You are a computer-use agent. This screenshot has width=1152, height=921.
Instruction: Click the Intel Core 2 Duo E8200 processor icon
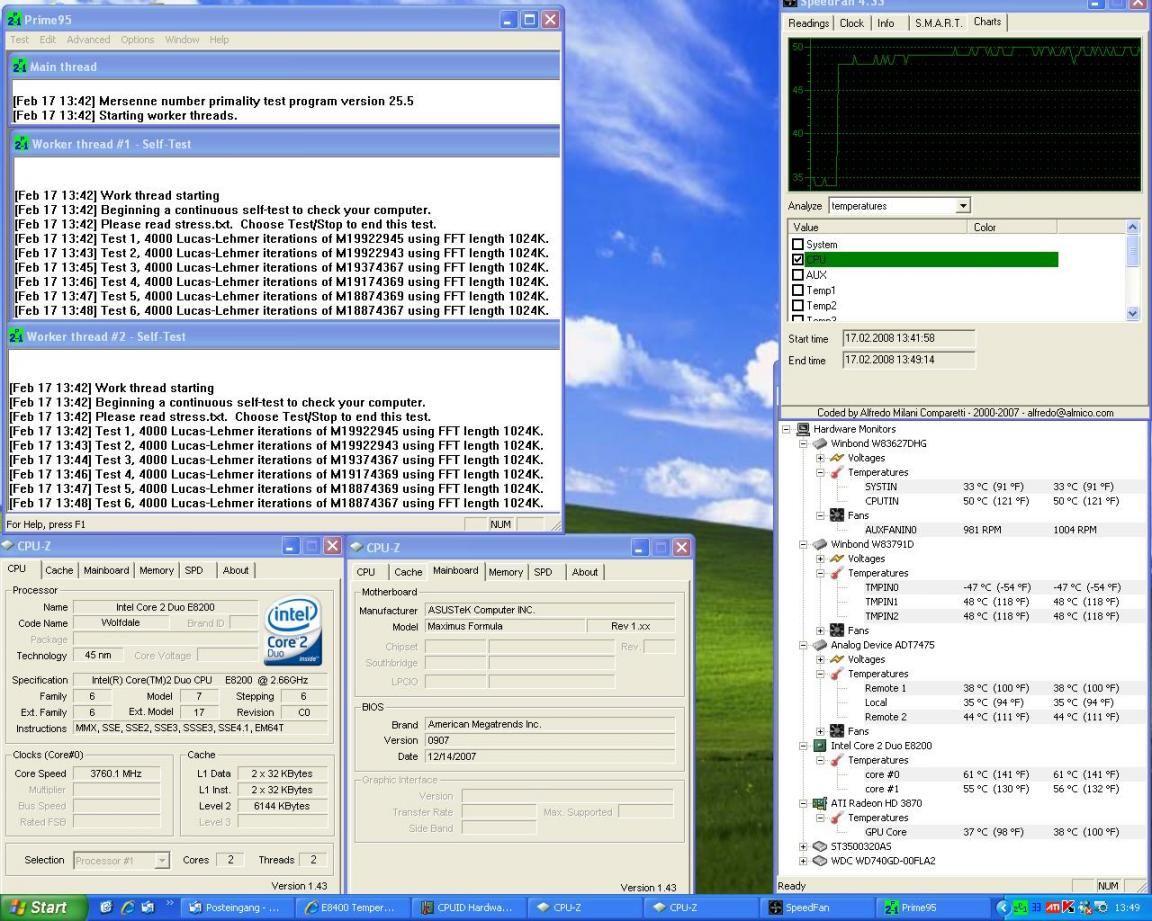[x=820, y=745]
